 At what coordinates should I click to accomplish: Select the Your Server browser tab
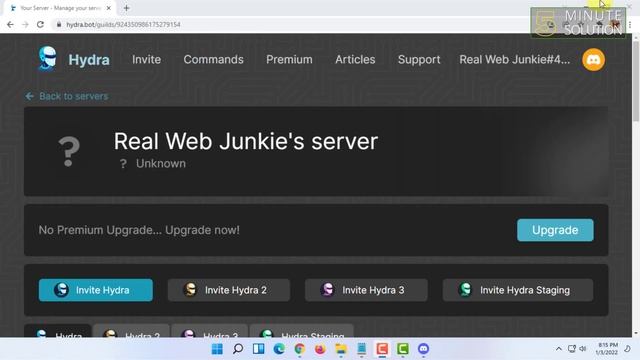click(x=60, y=8)
